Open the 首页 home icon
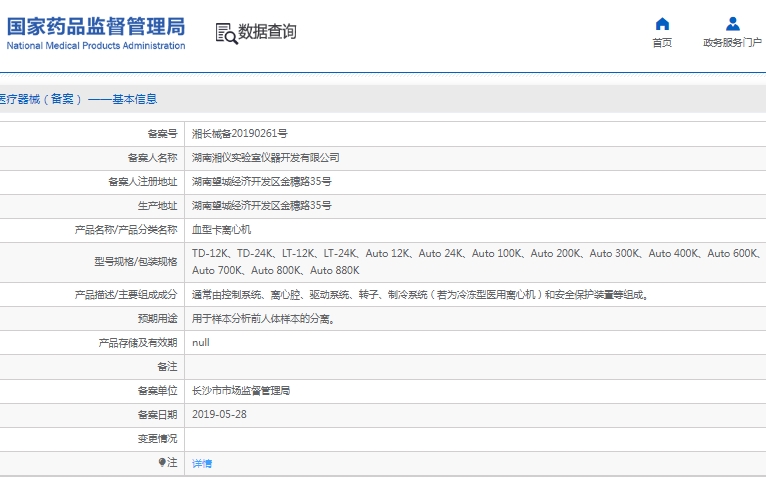 (x=662, y=23)
